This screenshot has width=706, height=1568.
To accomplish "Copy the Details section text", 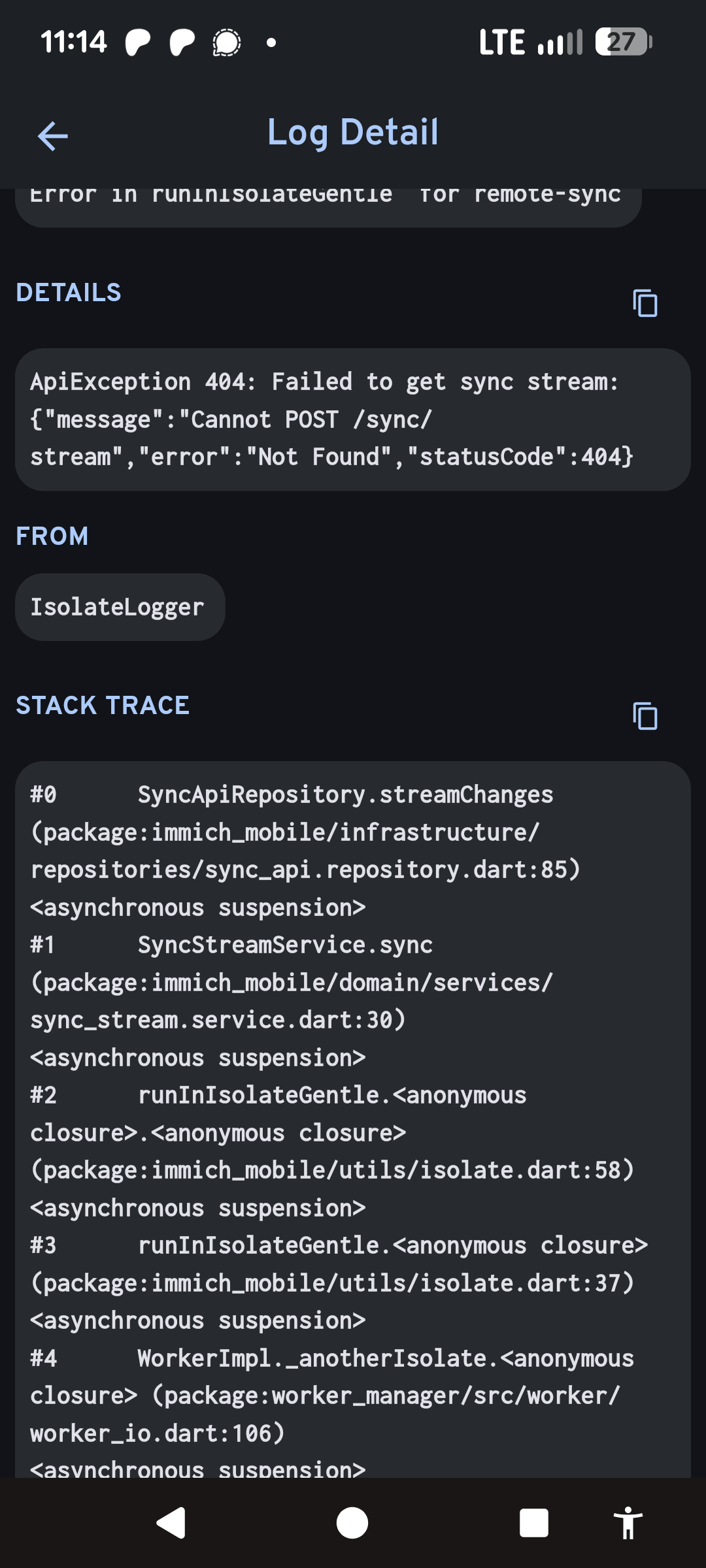I will 645,303.
